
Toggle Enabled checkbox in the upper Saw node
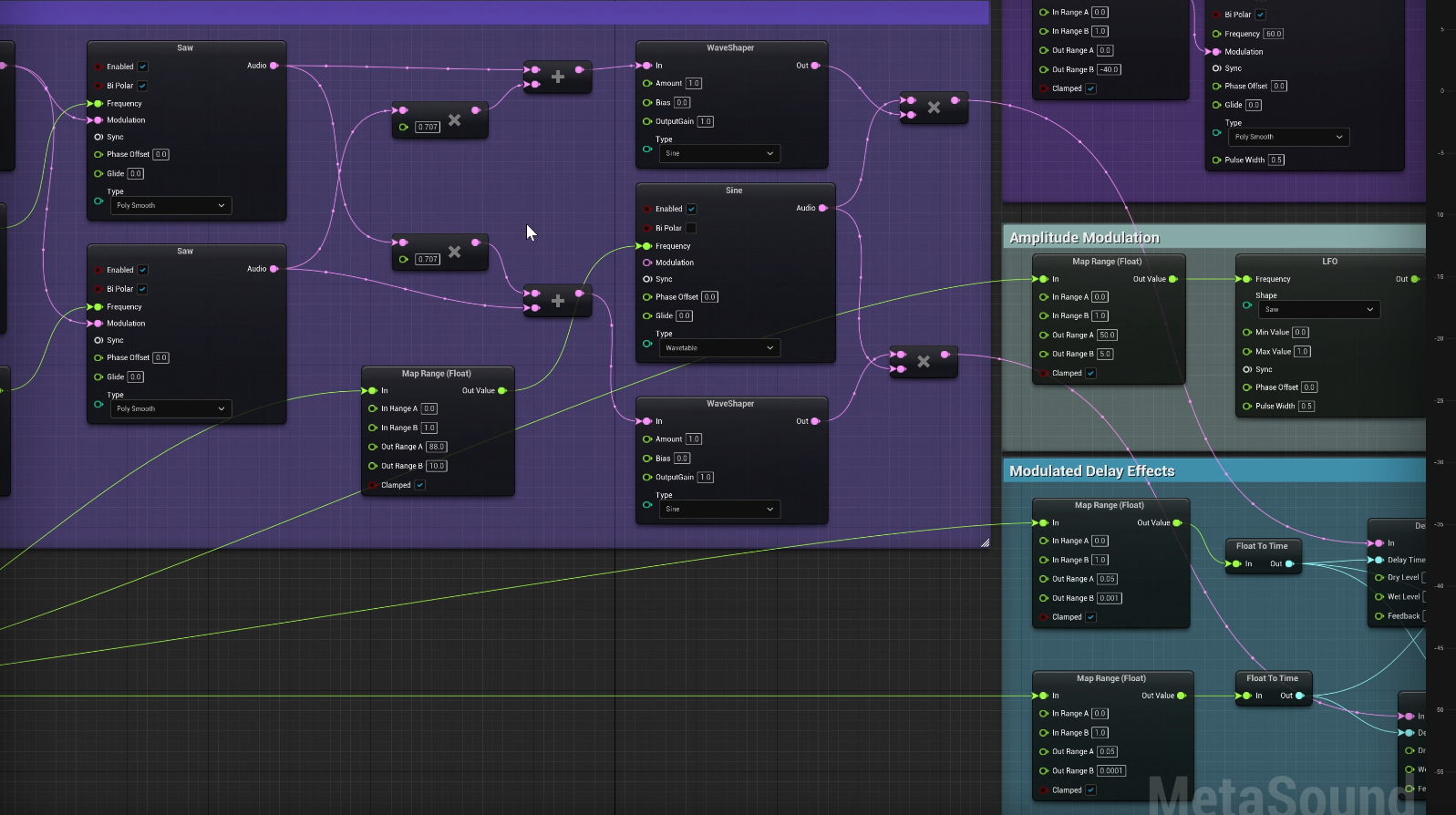point(143,67)
